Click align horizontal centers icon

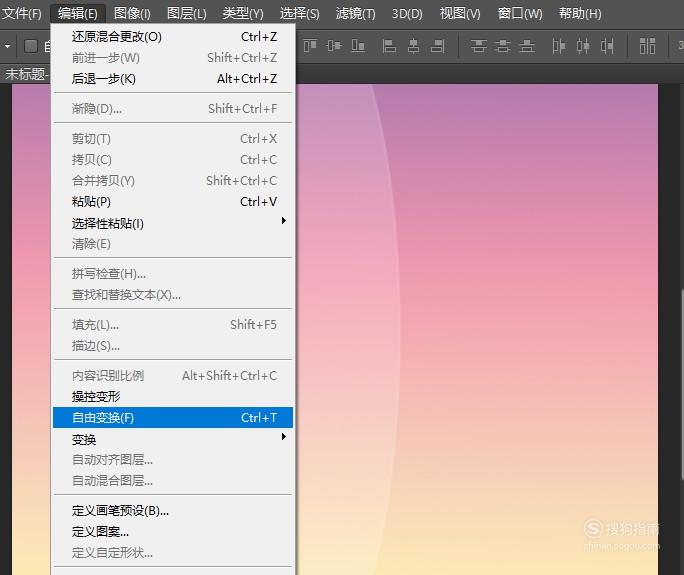pos(414,45)
